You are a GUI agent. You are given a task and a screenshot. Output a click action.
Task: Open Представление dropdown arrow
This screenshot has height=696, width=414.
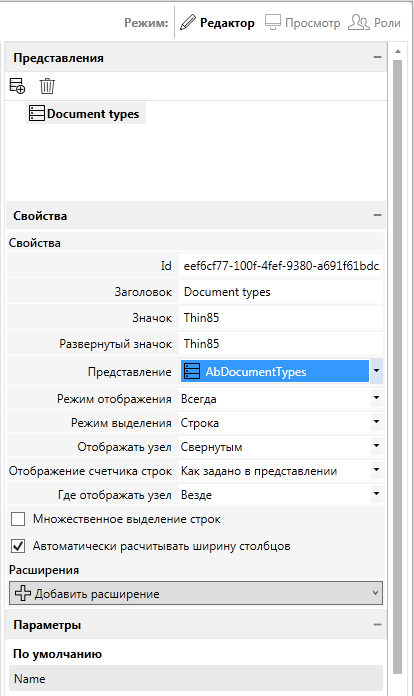pyautogui.click(x=376, y=371)
